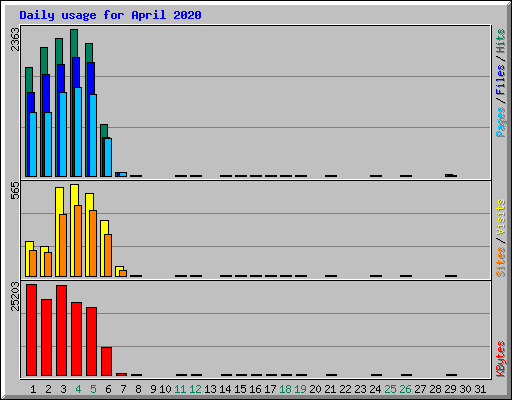Select green weekend day label 11
The height and width of the screenshot is (400, 512).
coord(180,389)
